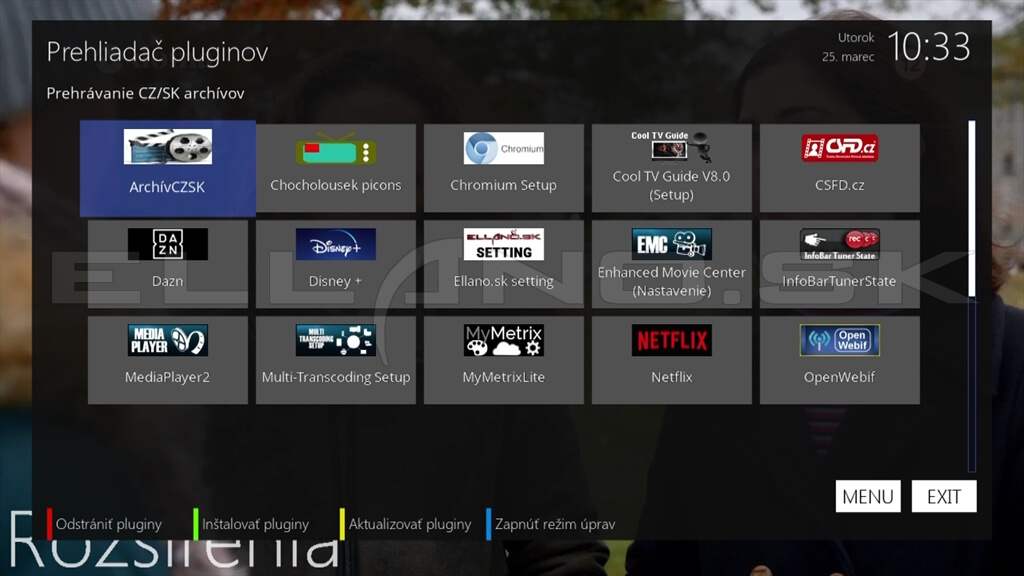Click the CSFD.cz label

point(840,185)
